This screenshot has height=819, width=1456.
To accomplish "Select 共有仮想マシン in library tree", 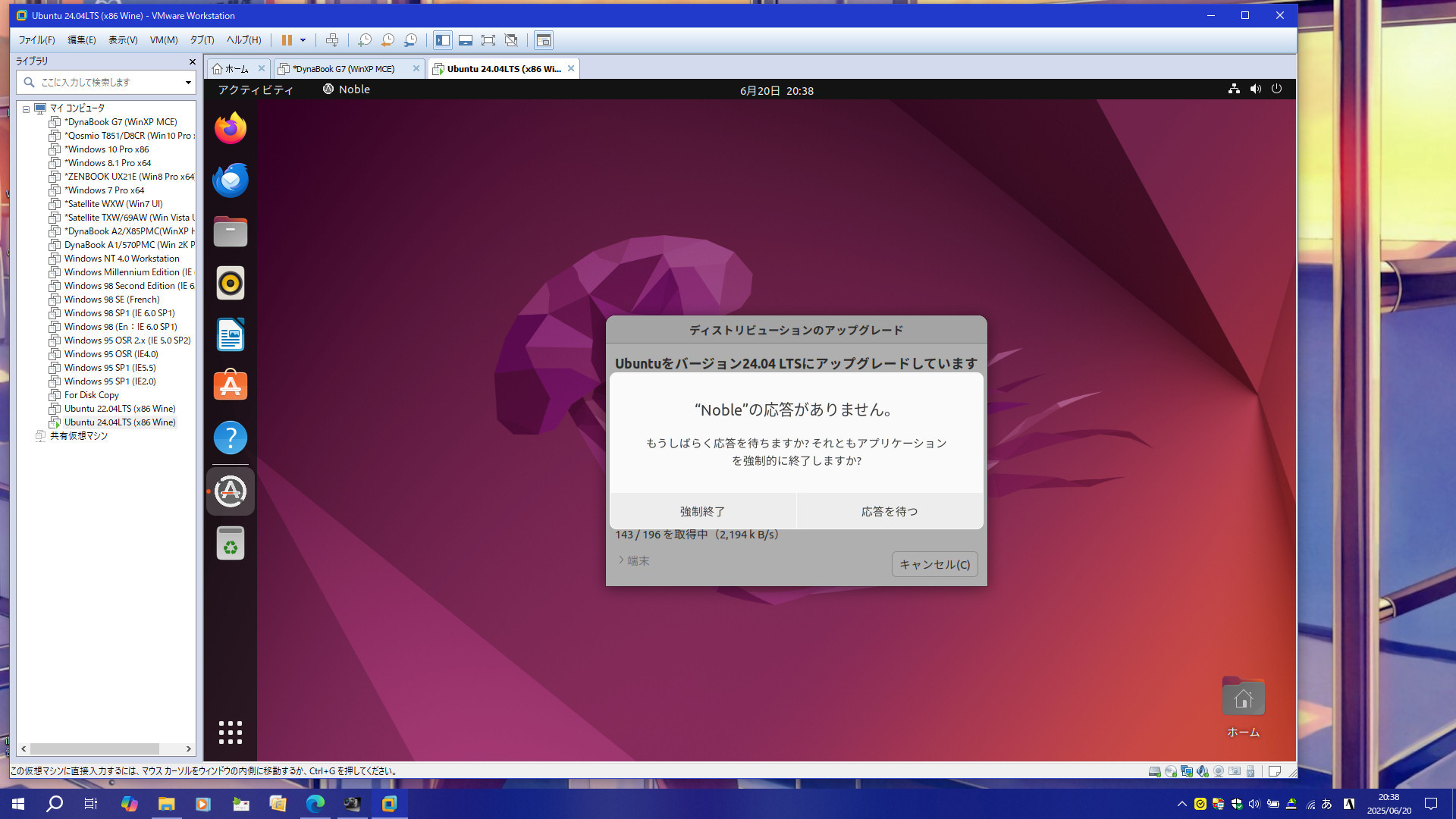I will (x=72, y=436).
